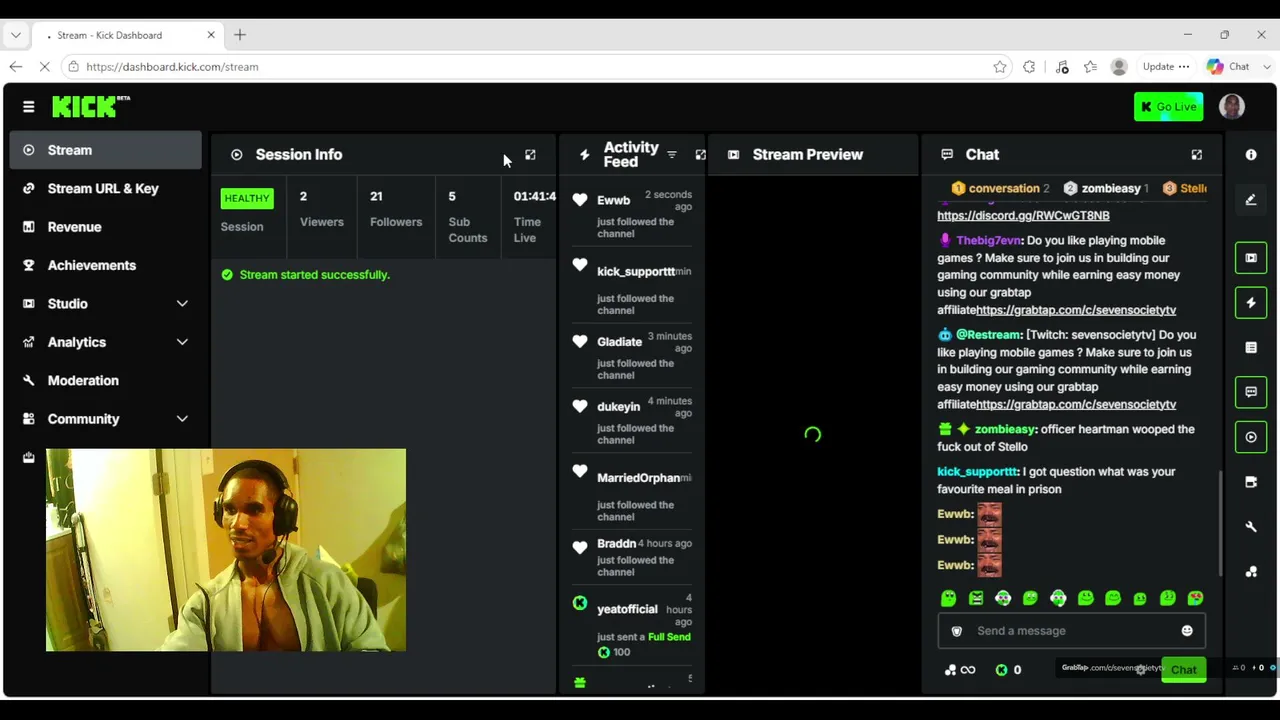1280x720 pixels.
Task: Click the Go Live button
Action: [1168, 107]
